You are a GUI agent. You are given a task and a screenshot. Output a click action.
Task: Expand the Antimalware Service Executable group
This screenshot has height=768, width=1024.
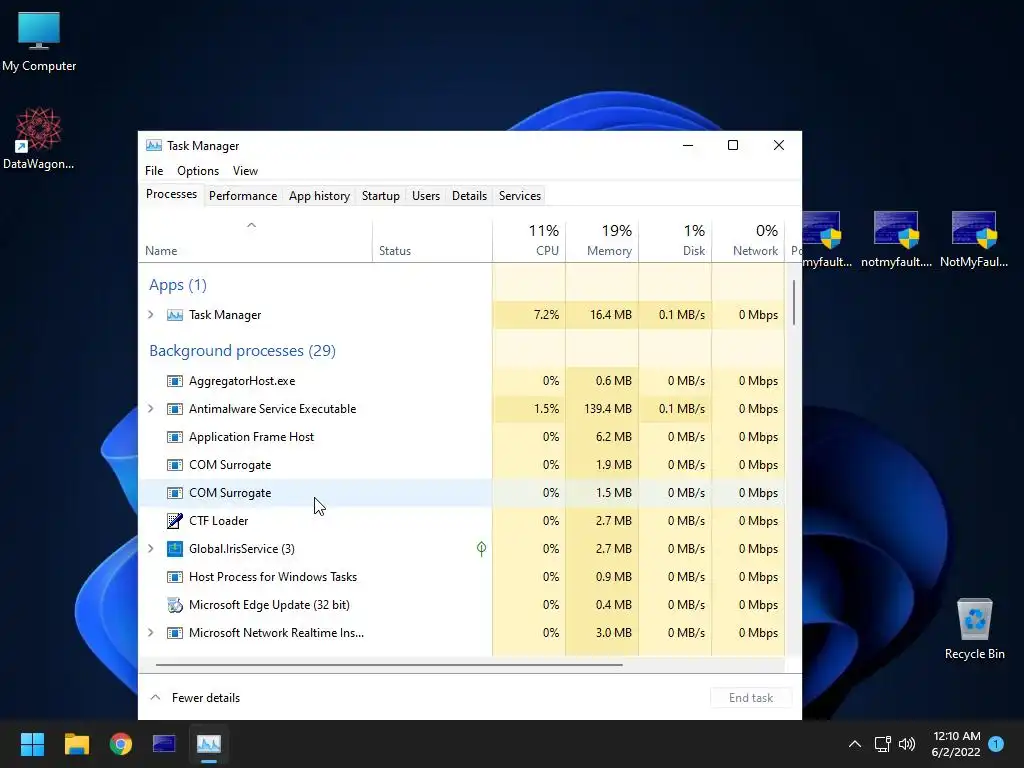(151, 409)
